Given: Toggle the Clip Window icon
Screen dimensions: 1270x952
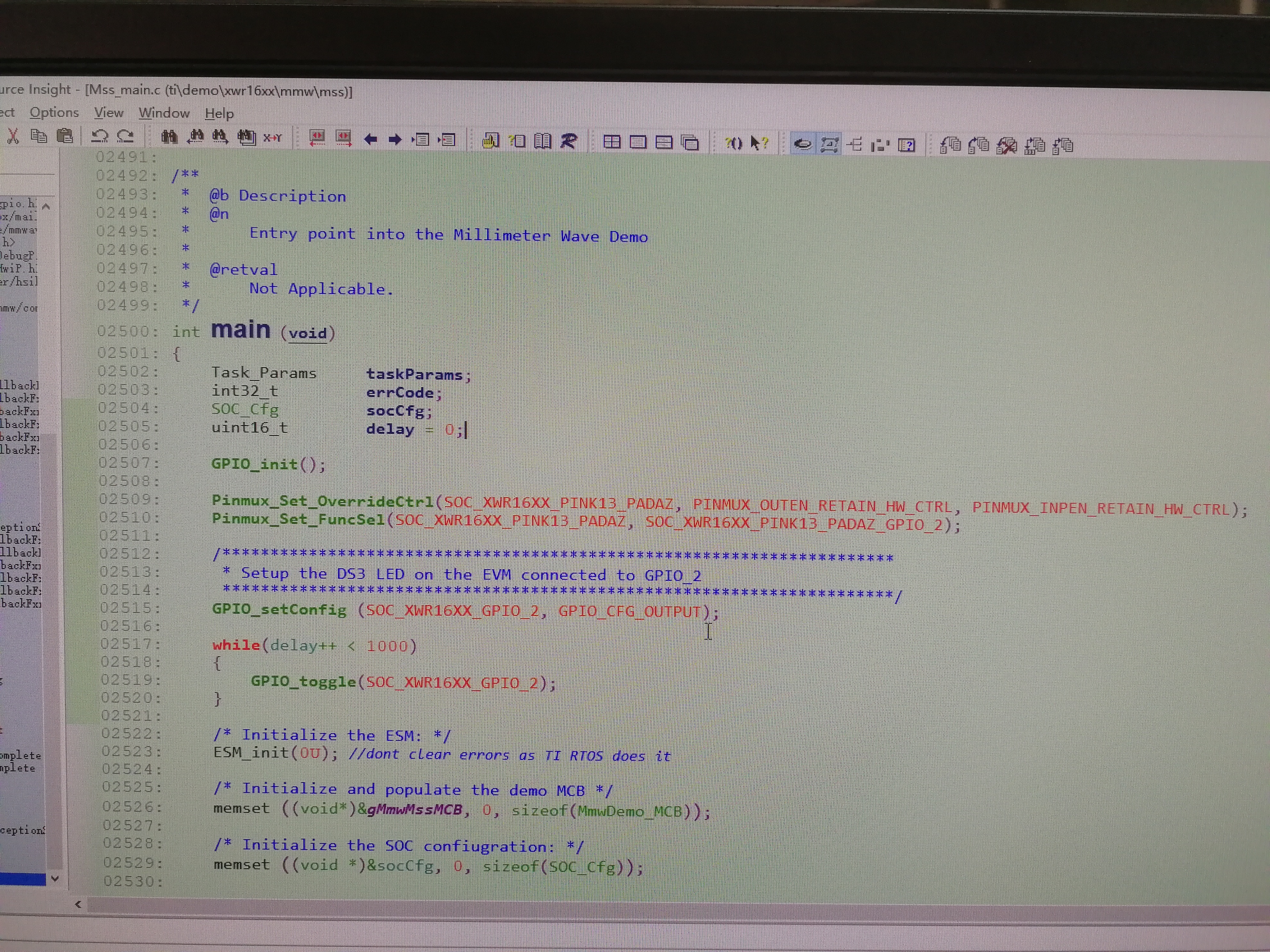Looking at the screenshot, I should point(880,145).
